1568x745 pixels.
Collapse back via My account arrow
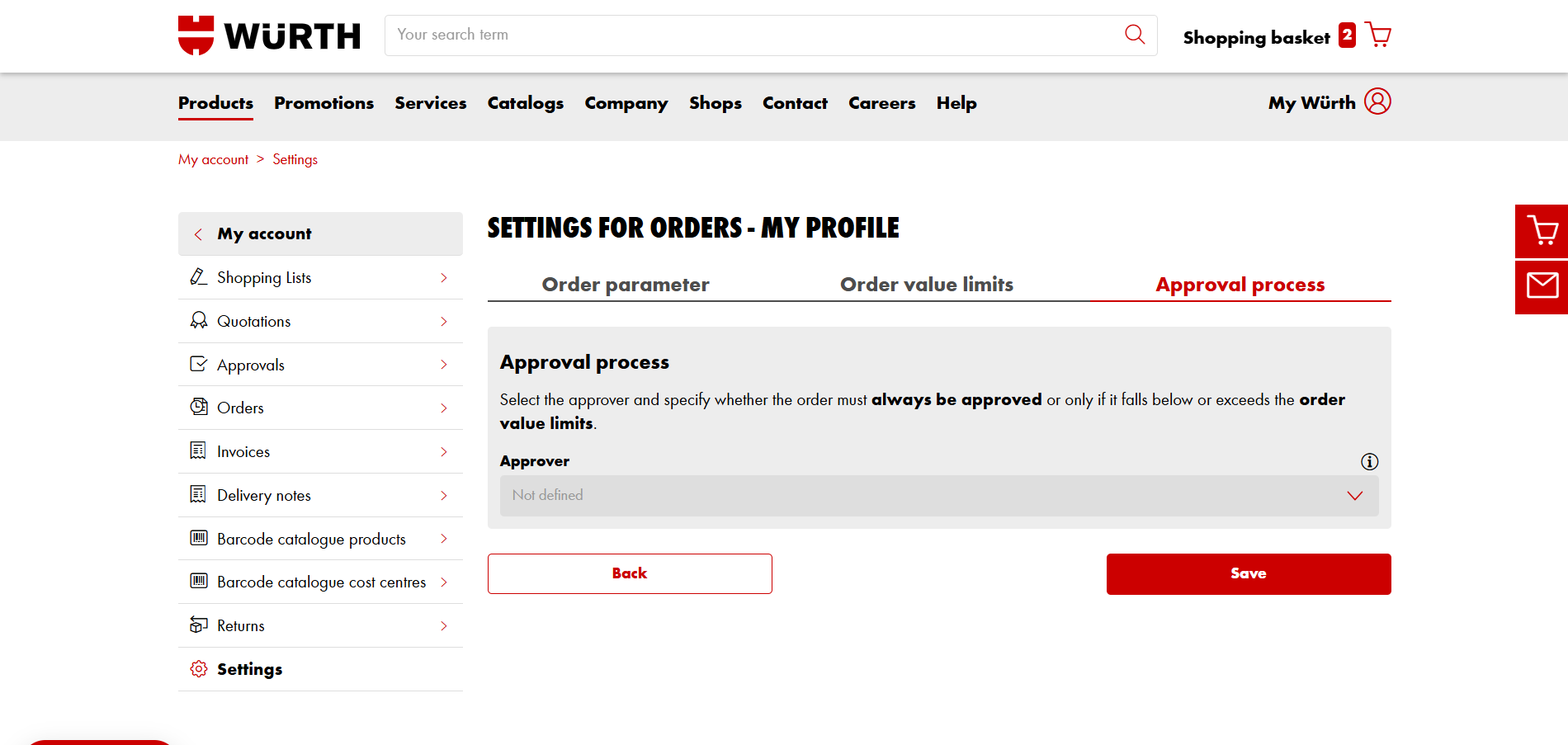tap(198, 234)
